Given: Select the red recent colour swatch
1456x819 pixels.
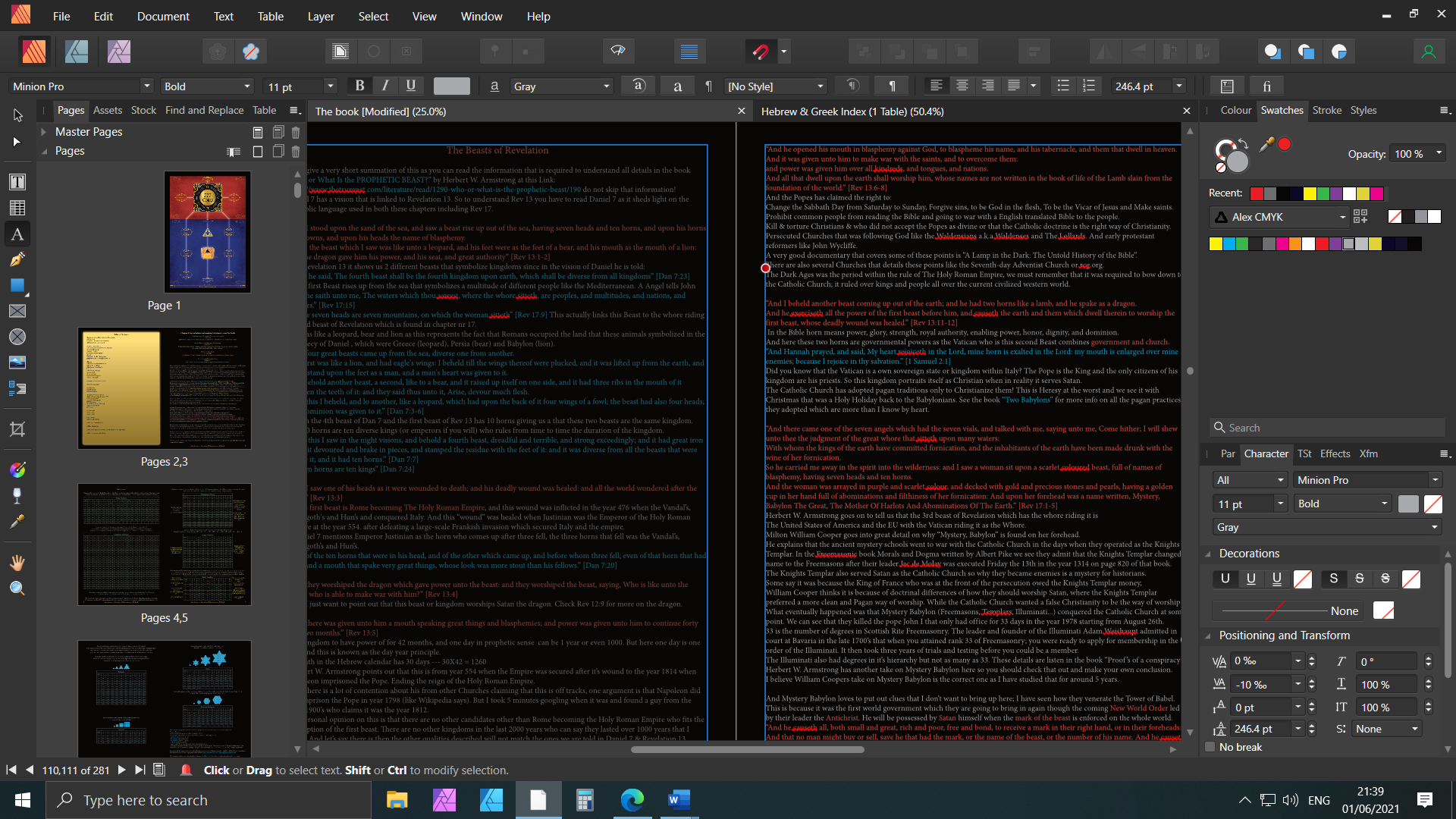Looking at the screenshot, I should click(1257, 193).
